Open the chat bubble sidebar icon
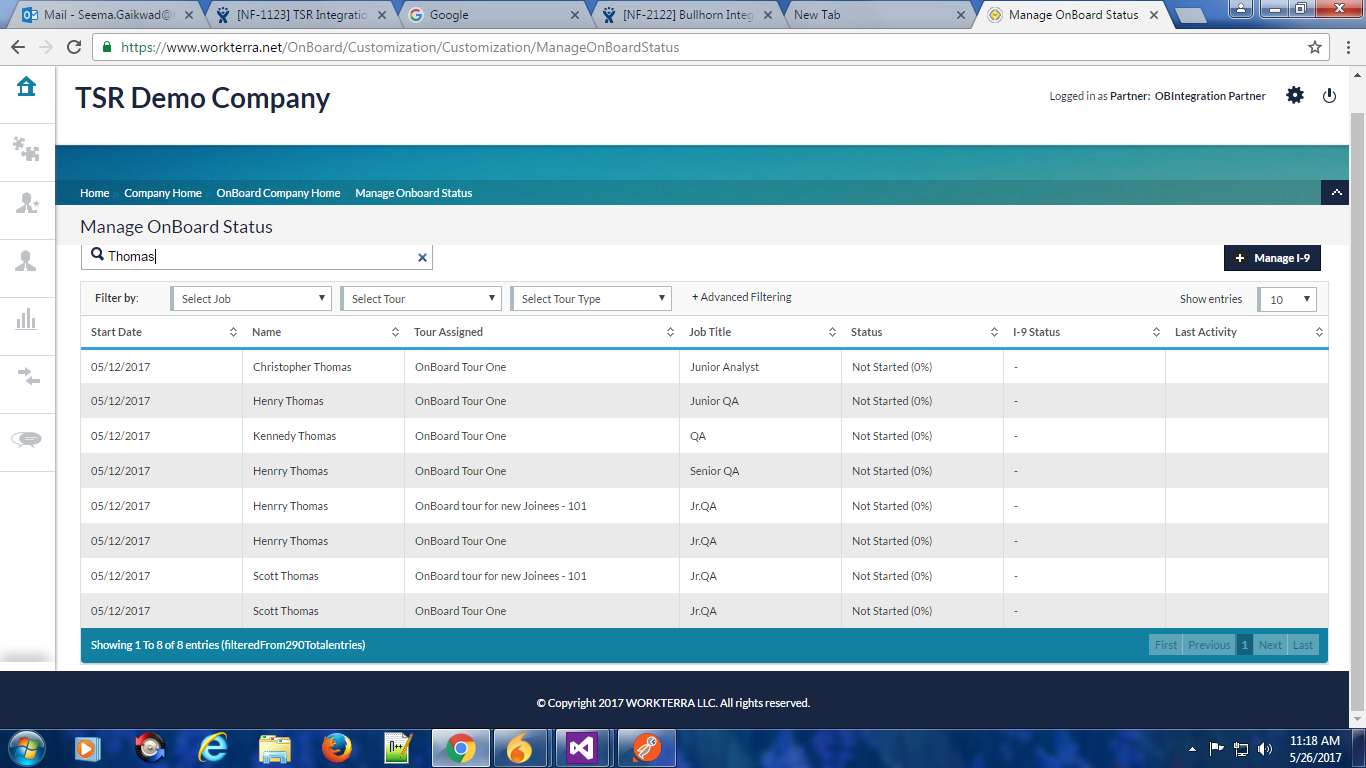The height and width of the screenshot is (768, 1366). click(x=26, y=439)
